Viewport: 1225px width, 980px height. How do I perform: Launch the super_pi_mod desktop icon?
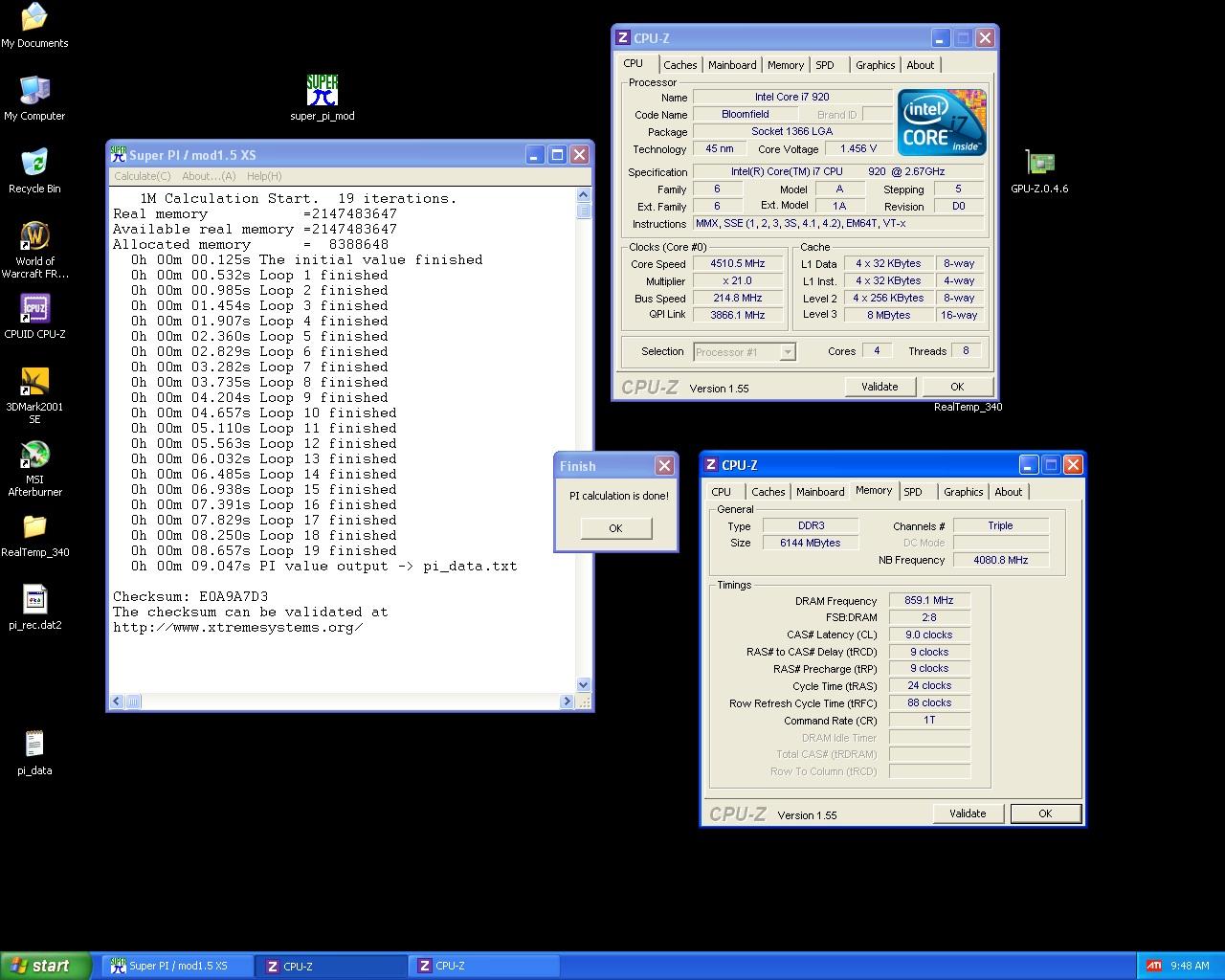coord(323,98)
